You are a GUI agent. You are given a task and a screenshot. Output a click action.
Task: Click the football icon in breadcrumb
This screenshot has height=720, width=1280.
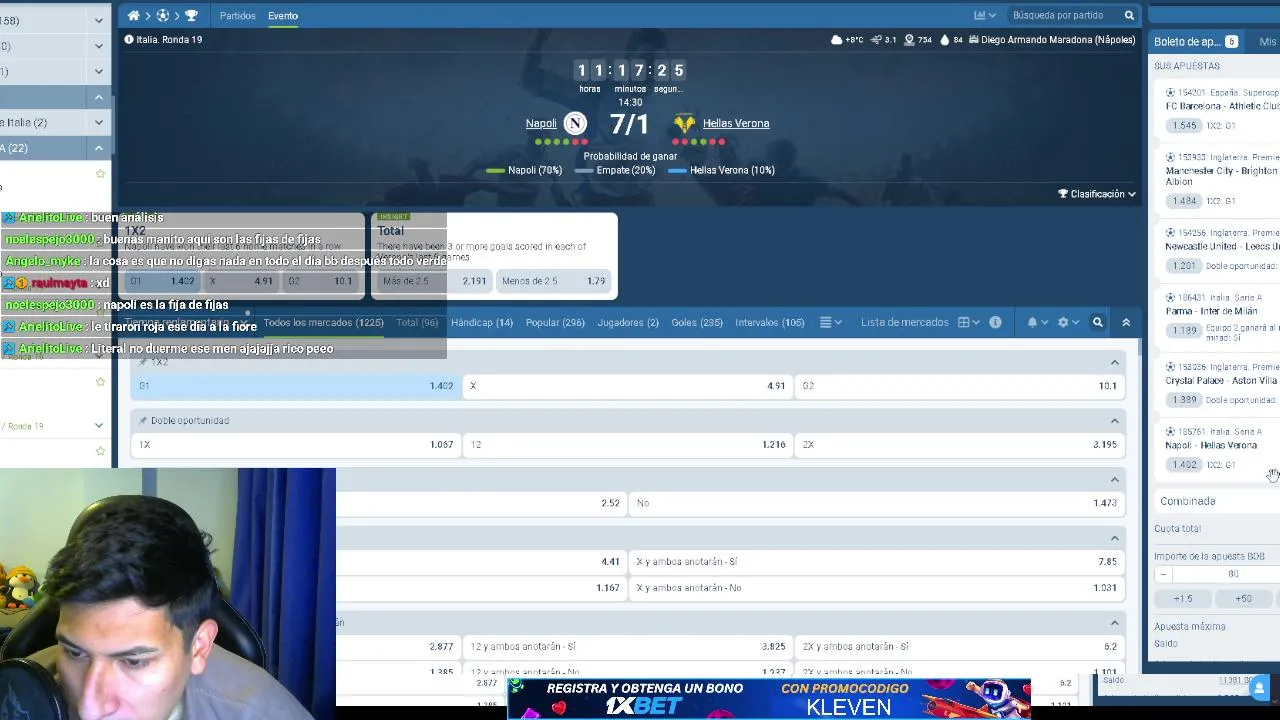click(162, 16)
